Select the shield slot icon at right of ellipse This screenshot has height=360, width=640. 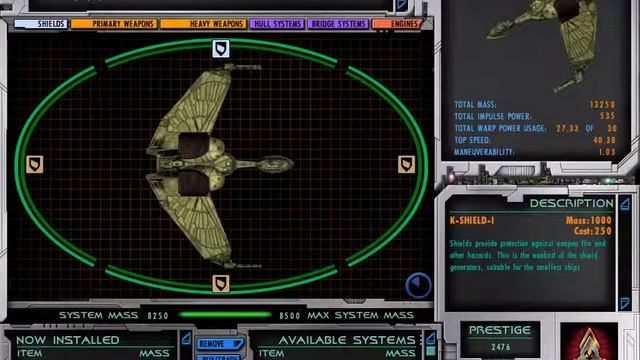click(x=407, y=164)
